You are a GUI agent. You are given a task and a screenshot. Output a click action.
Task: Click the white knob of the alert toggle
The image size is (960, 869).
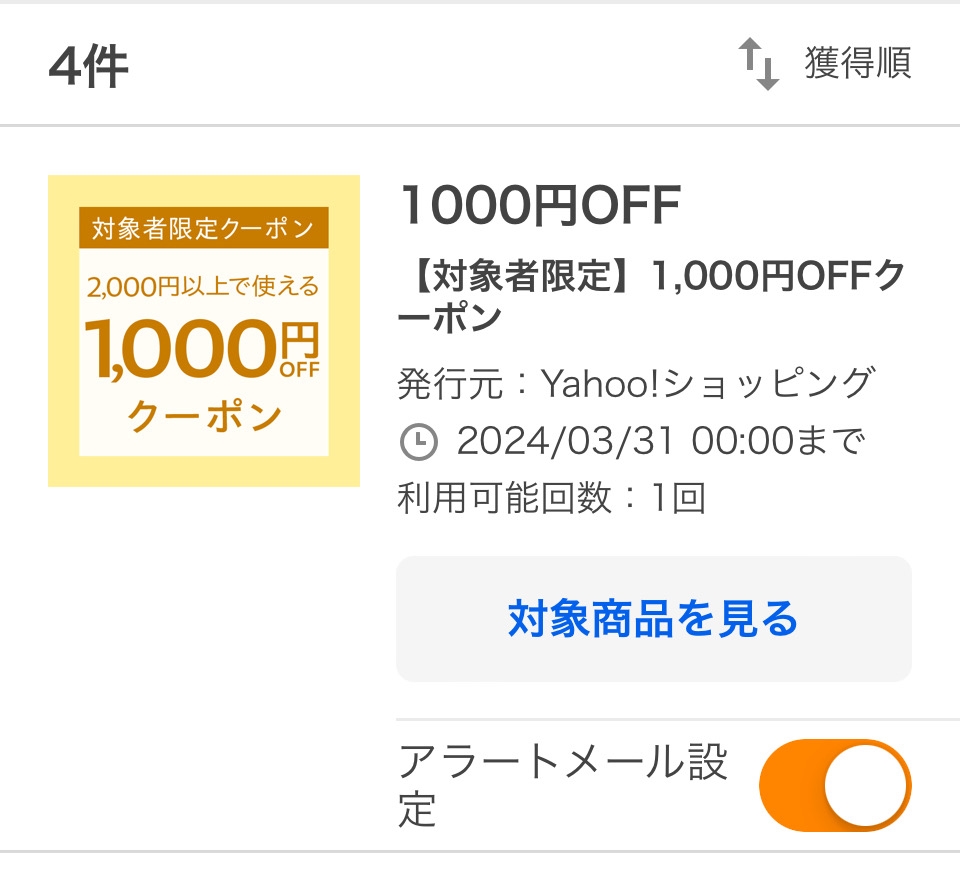[x=867, y=785]
